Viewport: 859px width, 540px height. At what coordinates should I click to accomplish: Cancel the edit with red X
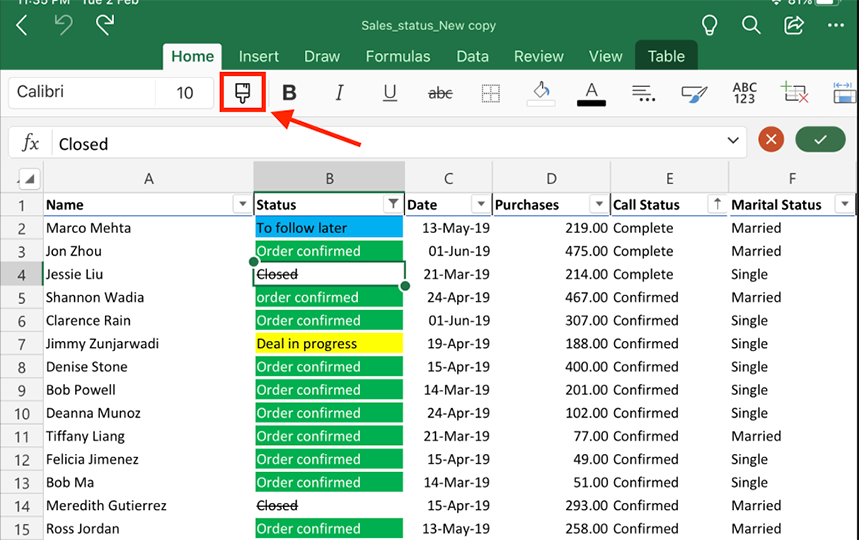click(x=770, y=140)
